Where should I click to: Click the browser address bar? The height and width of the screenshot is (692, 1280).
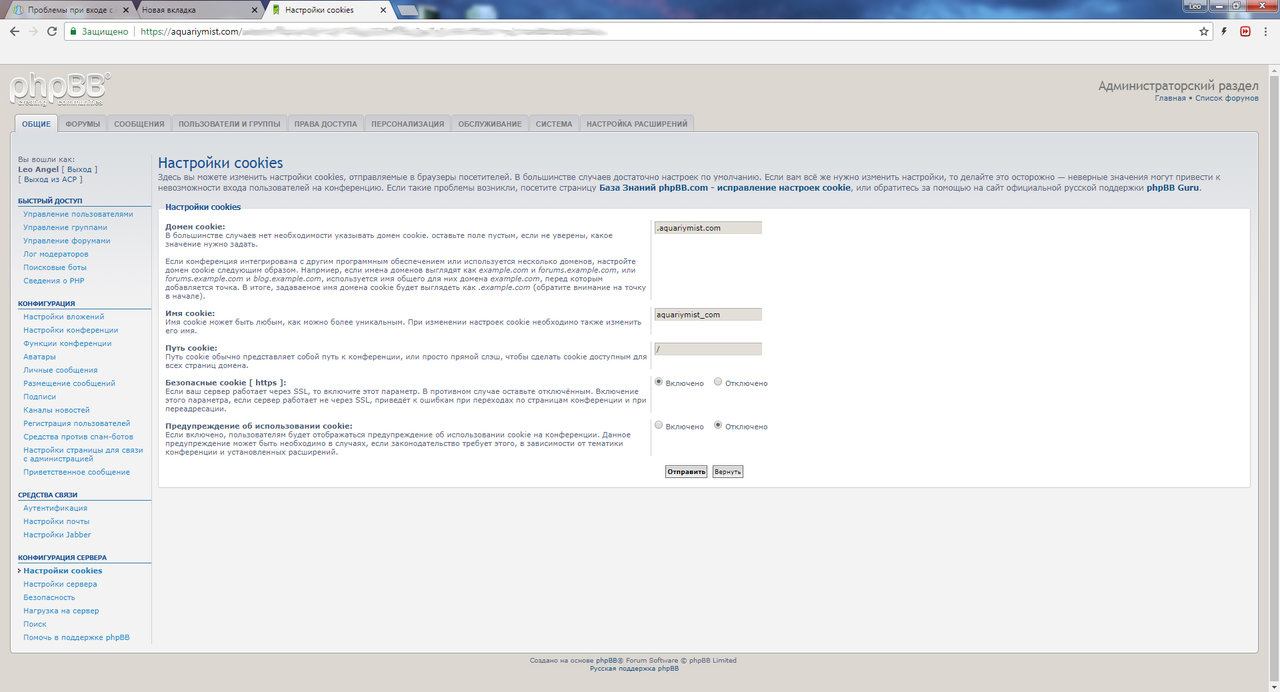[640, 31]
